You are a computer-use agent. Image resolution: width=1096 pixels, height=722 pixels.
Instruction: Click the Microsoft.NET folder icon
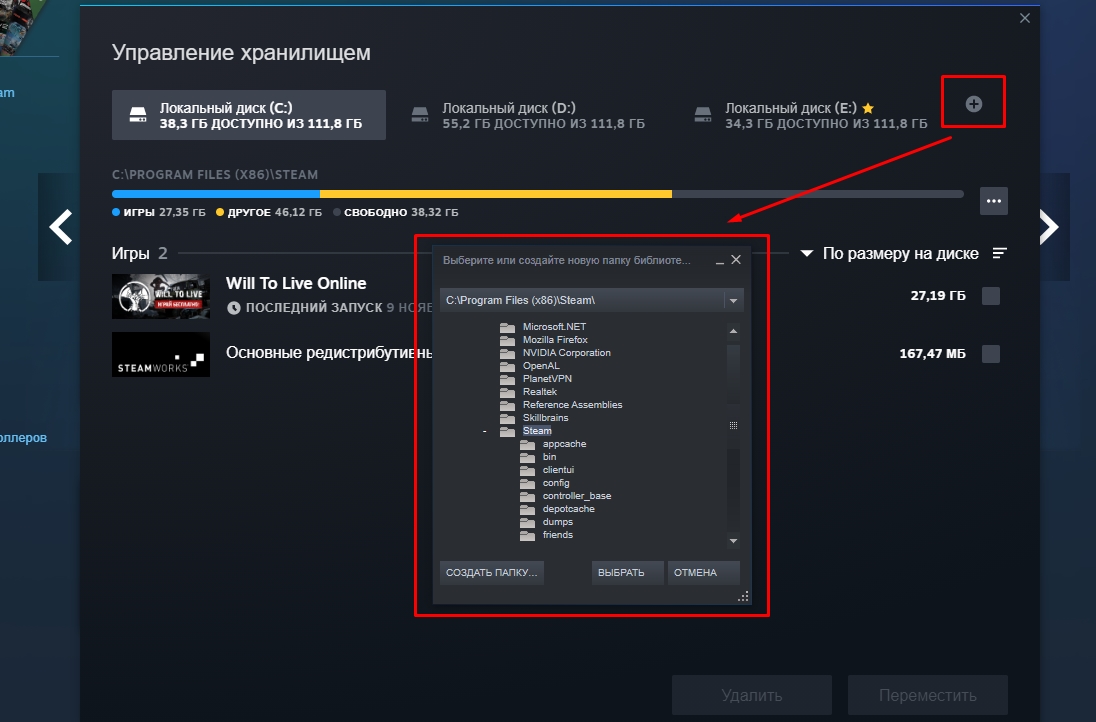[x=507, y=327]
